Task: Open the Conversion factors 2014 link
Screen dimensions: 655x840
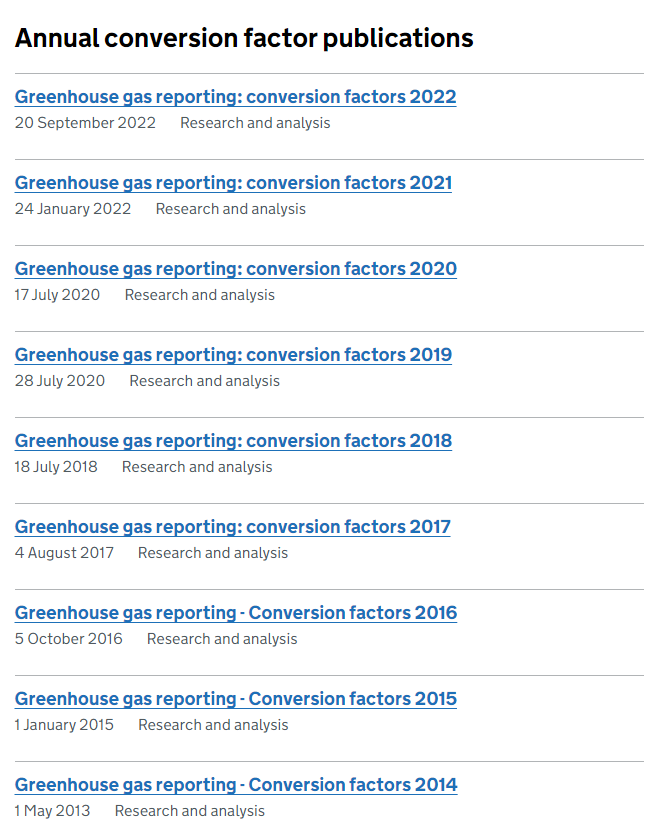Action: [x=235, y=785]
